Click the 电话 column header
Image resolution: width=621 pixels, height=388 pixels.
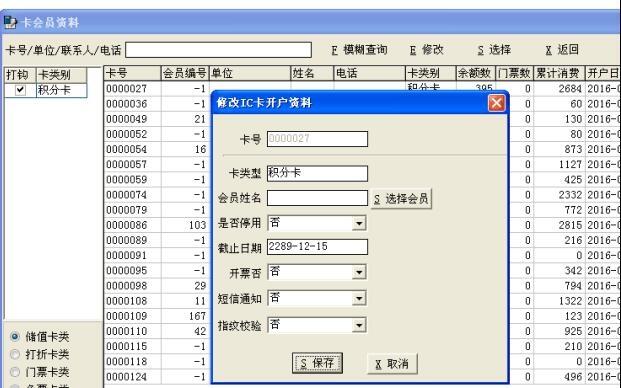tap(370, 73)
